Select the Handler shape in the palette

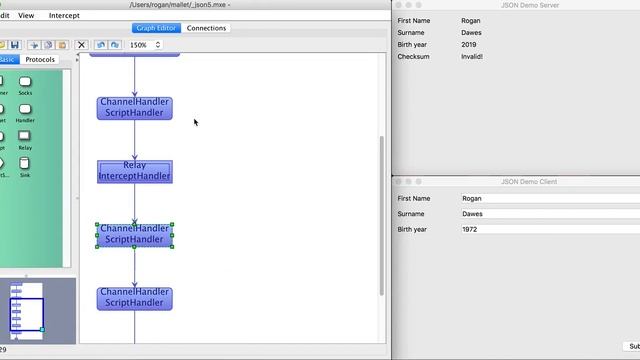pyautogui.click(x=25, y=113)
